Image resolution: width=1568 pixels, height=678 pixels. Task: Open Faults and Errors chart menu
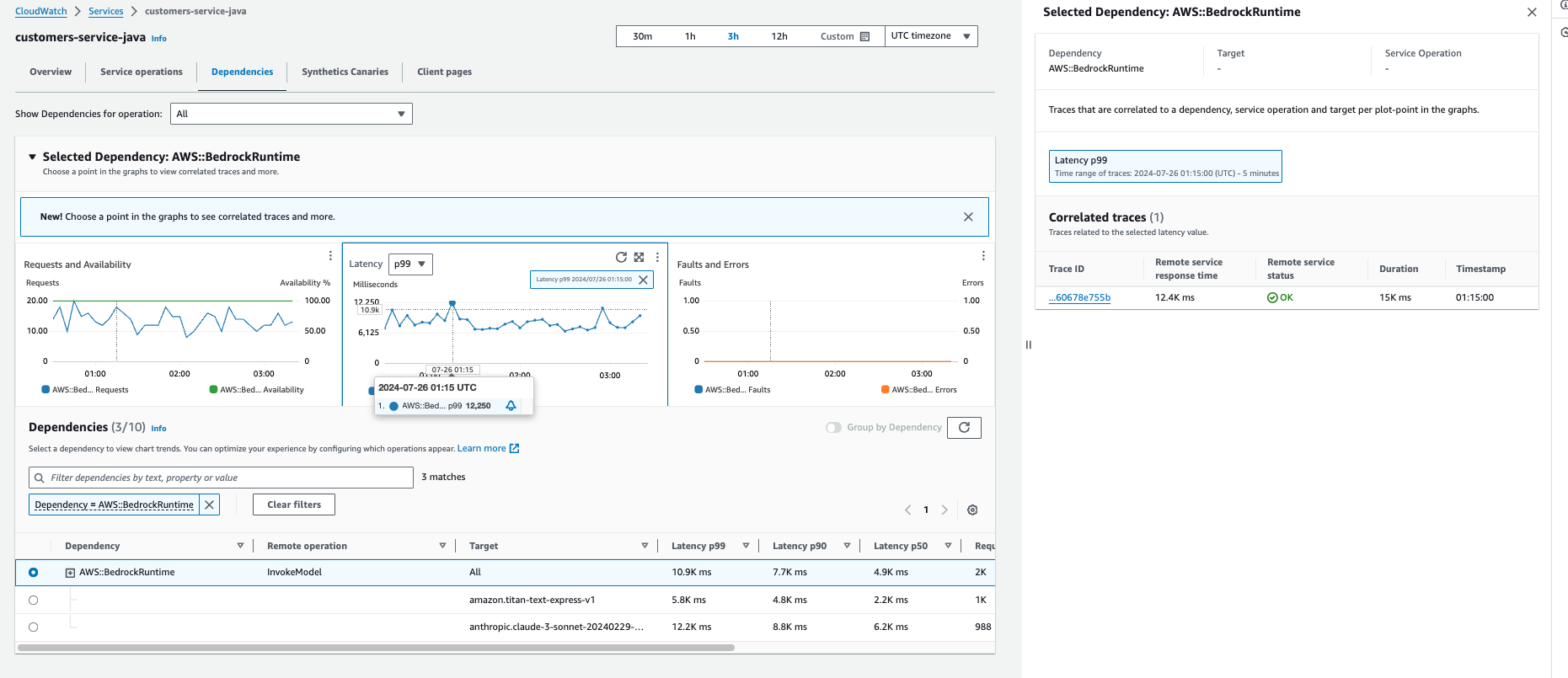click(x=982, y=256)
